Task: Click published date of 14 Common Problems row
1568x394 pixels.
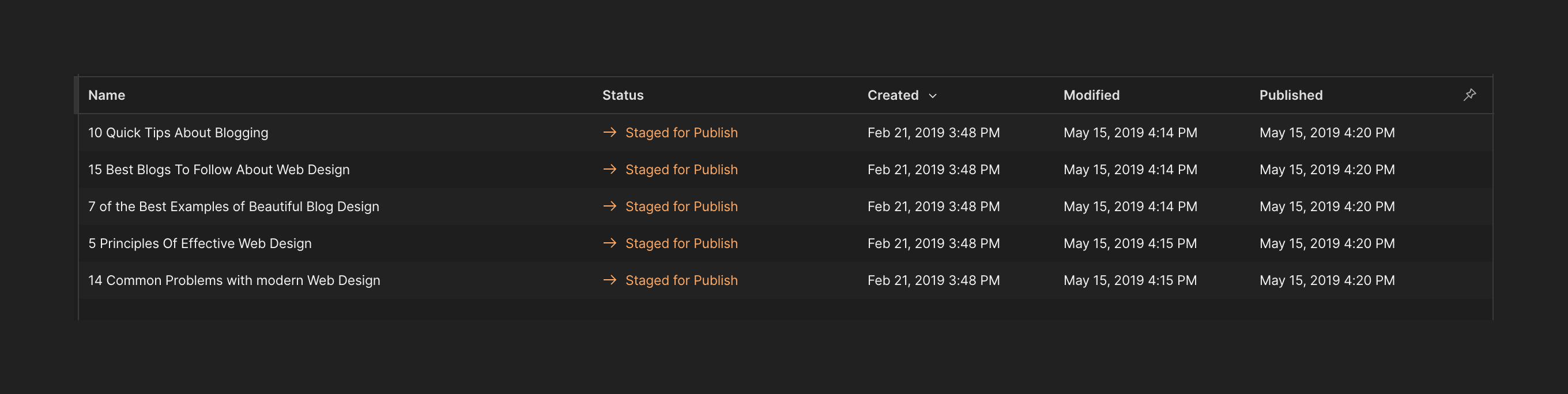Action: 1326,280
